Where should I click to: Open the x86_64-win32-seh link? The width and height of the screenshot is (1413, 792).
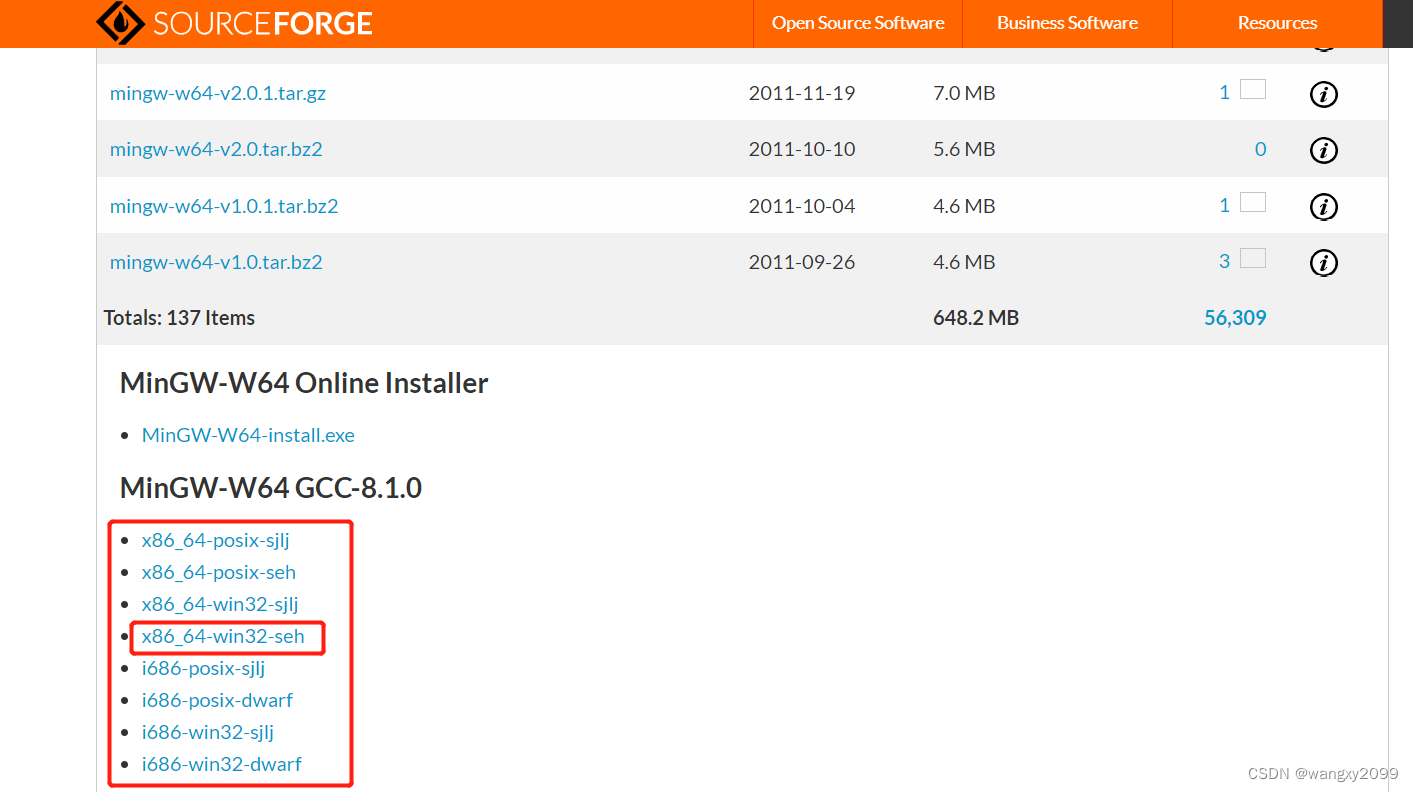pos(223,636)
